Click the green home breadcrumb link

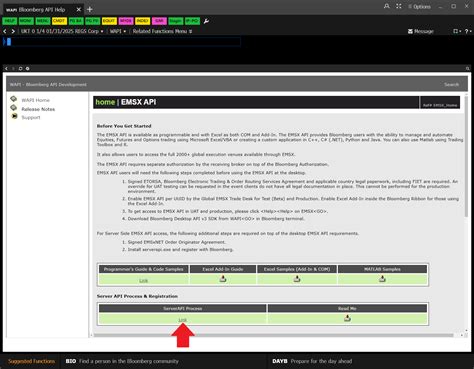pyautogui.click(x=105, y=102)
